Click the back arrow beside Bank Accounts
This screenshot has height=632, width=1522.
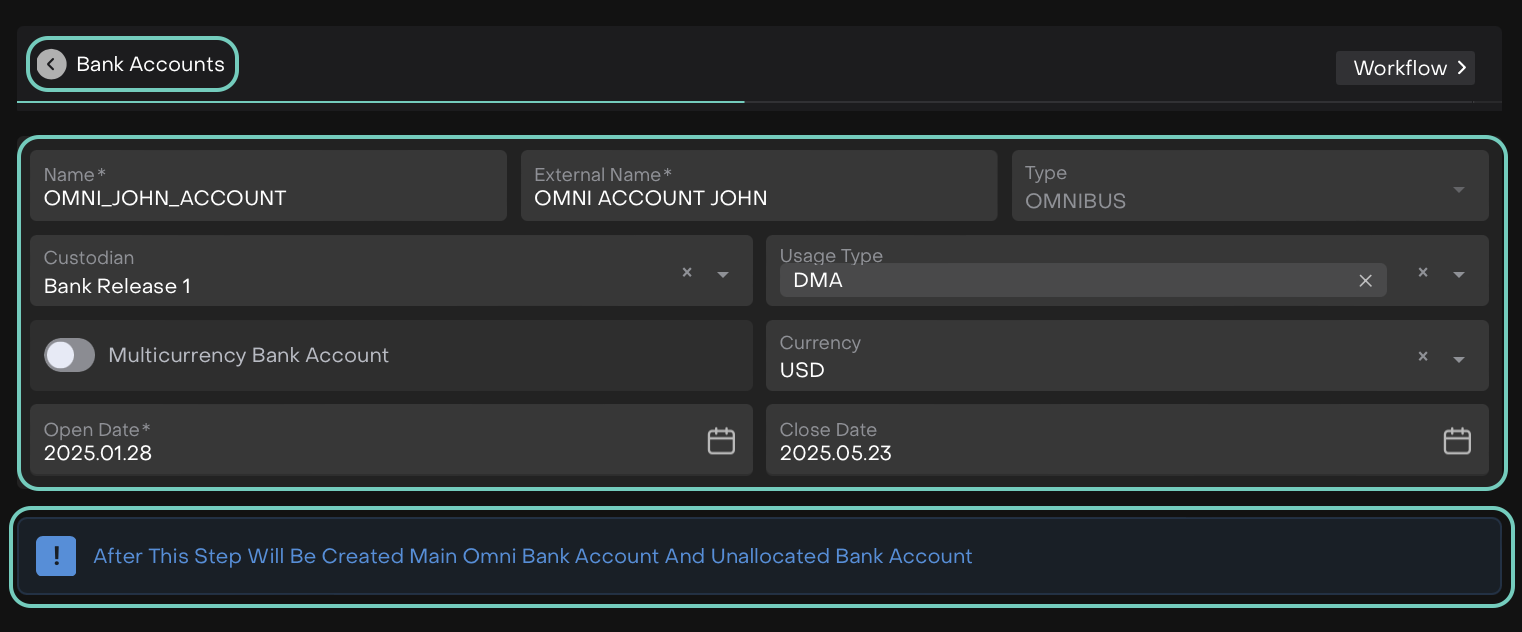[x=51, y=64]
